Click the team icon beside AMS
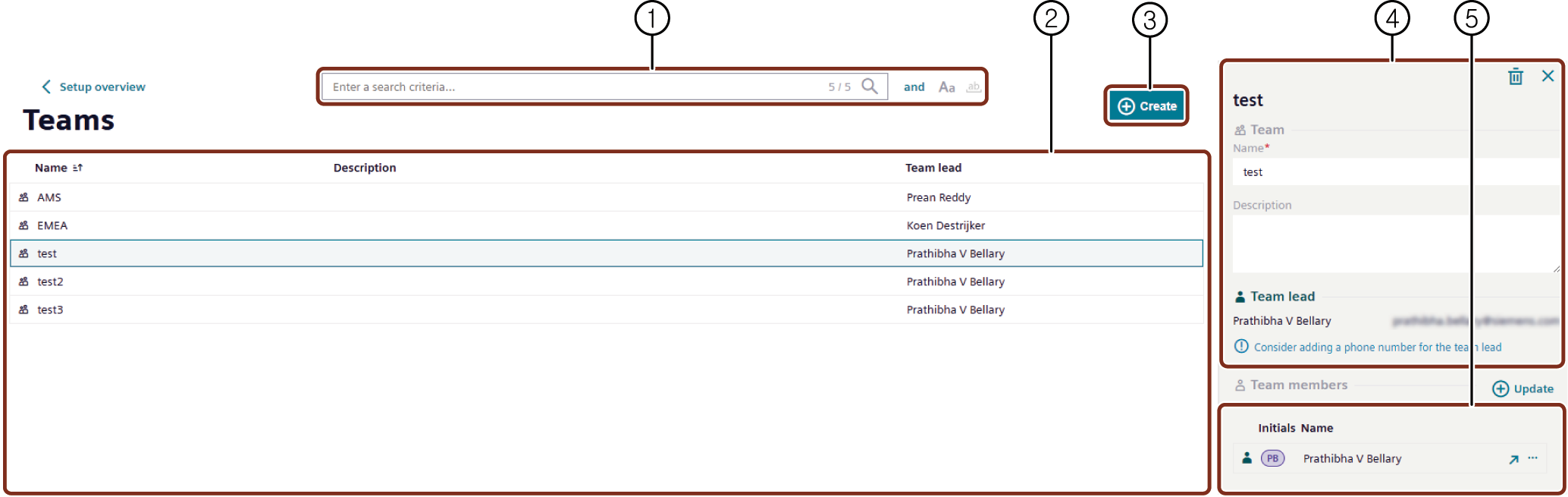This screenshot has height=497, width=1568. (x=24, y=197)
